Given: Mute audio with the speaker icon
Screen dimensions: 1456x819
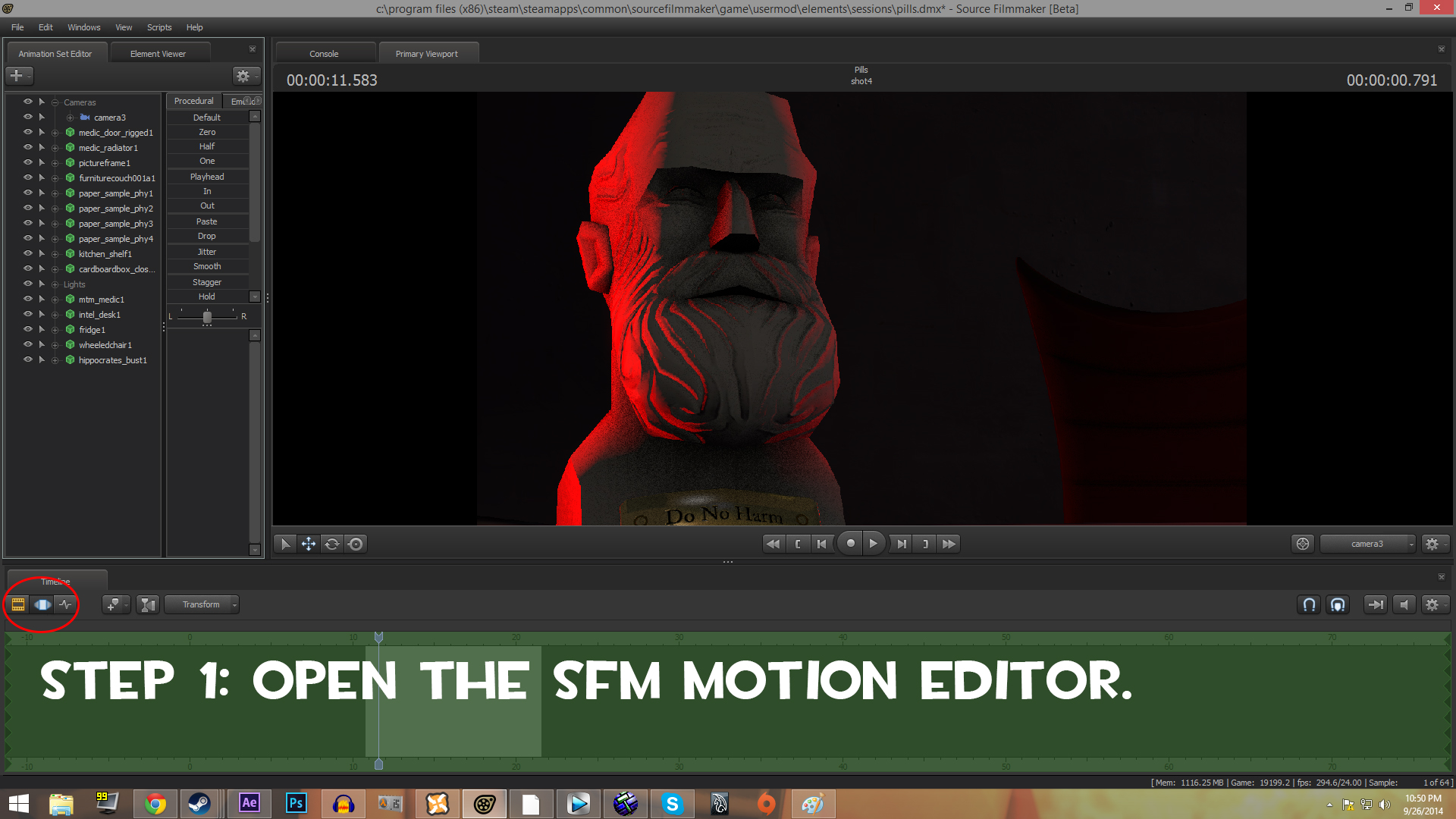Looking at the screenshot, I should pyautogui.click(x=1404, y=604).
